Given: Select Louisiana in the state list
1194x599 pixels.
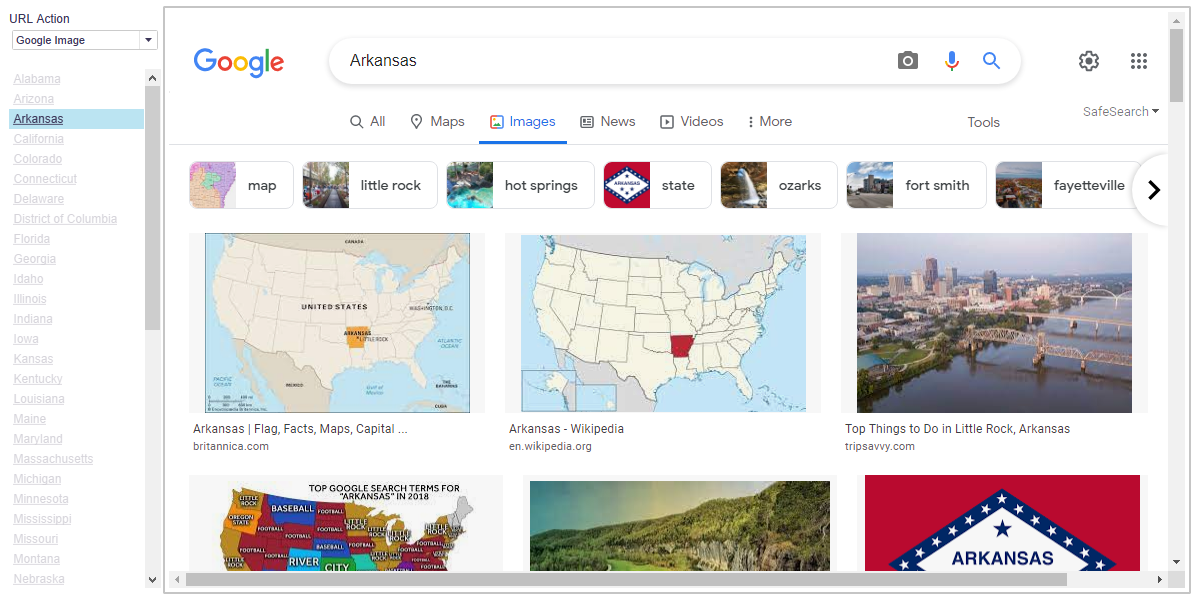Looking at the screenshot, I should click(39, 399).
